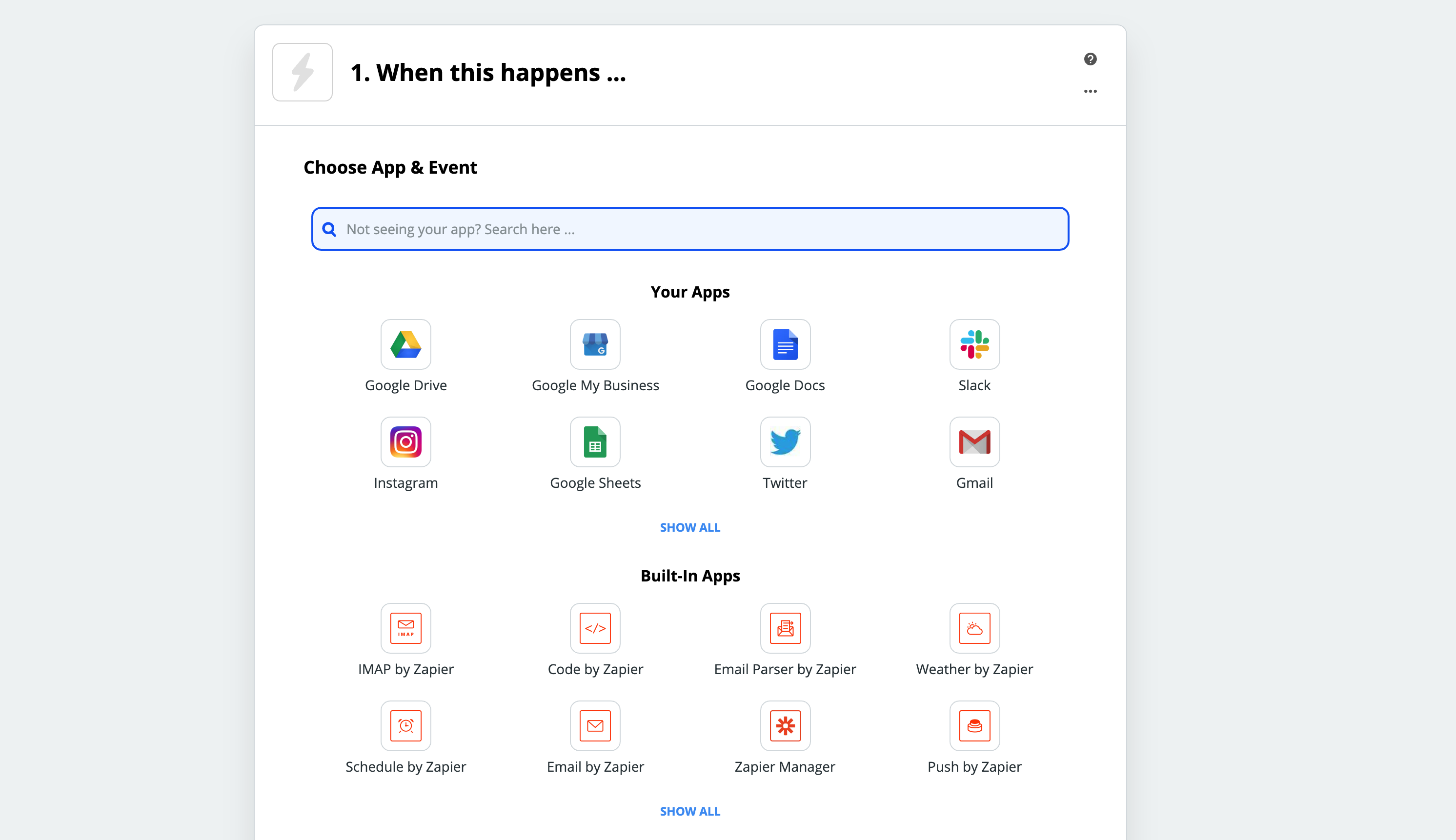
Task: Pick the Google Docs app icon
Action: 785,344
